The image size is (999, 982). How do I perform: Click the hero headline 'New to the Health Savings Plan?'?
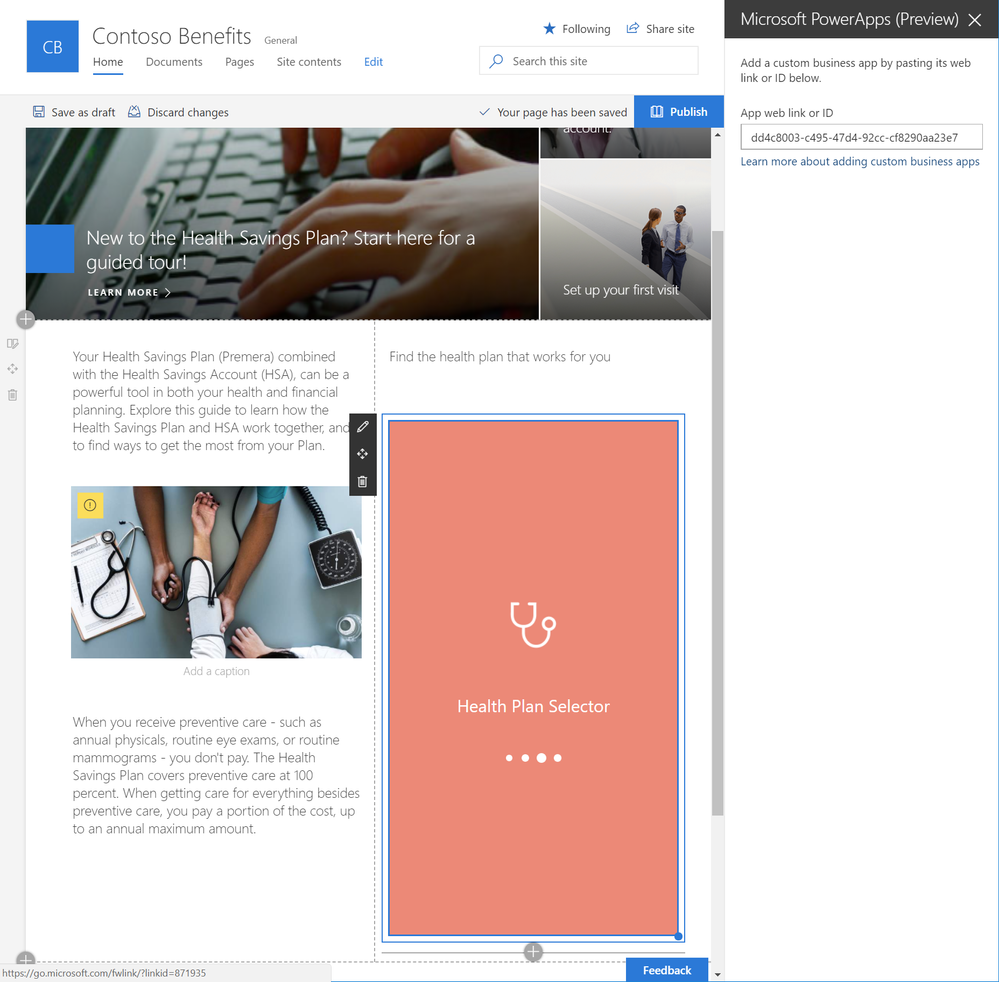coord(280,250)
